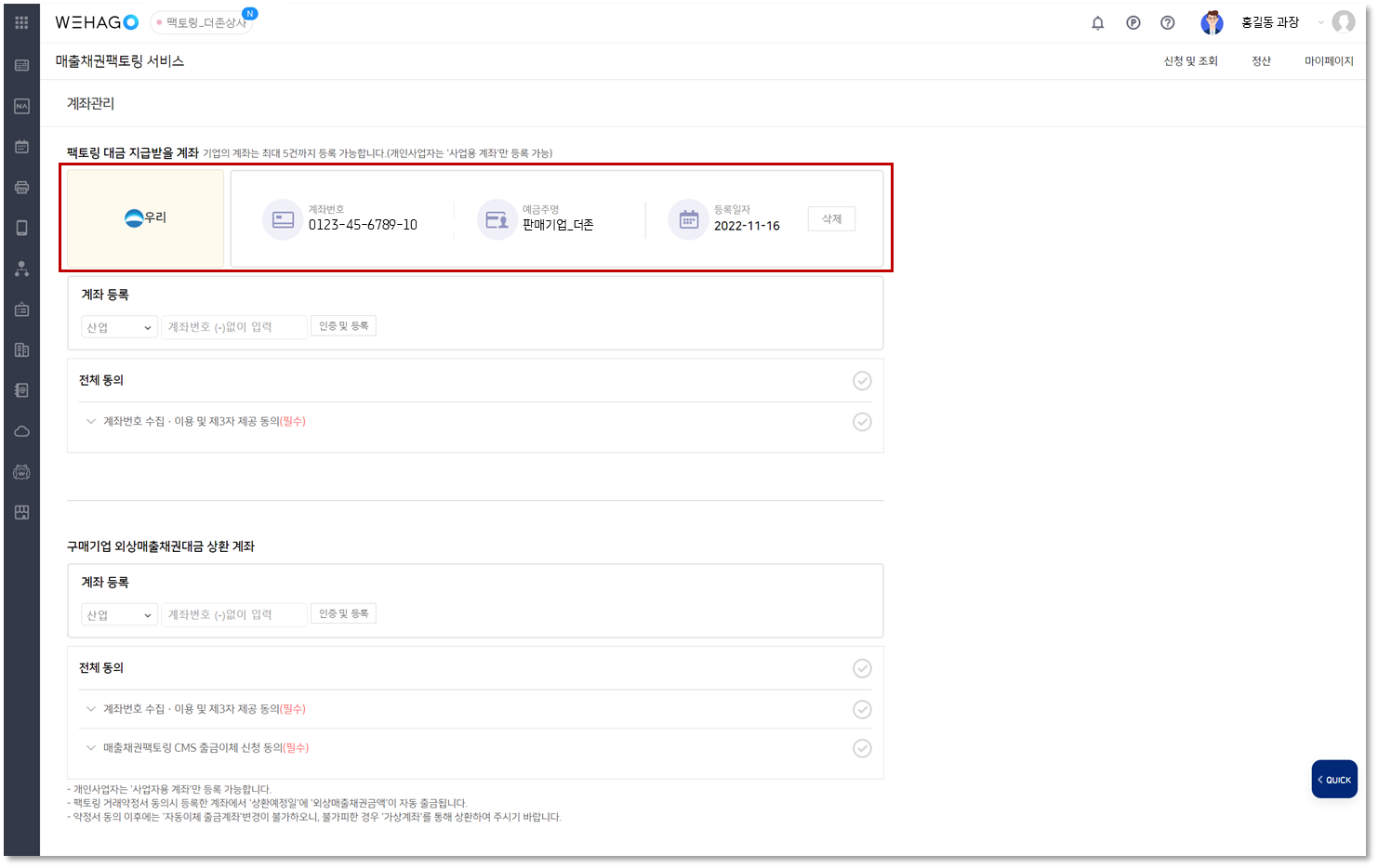
Task: Check the 계좌번호 수집 required consent
Action: coord(862,421)
